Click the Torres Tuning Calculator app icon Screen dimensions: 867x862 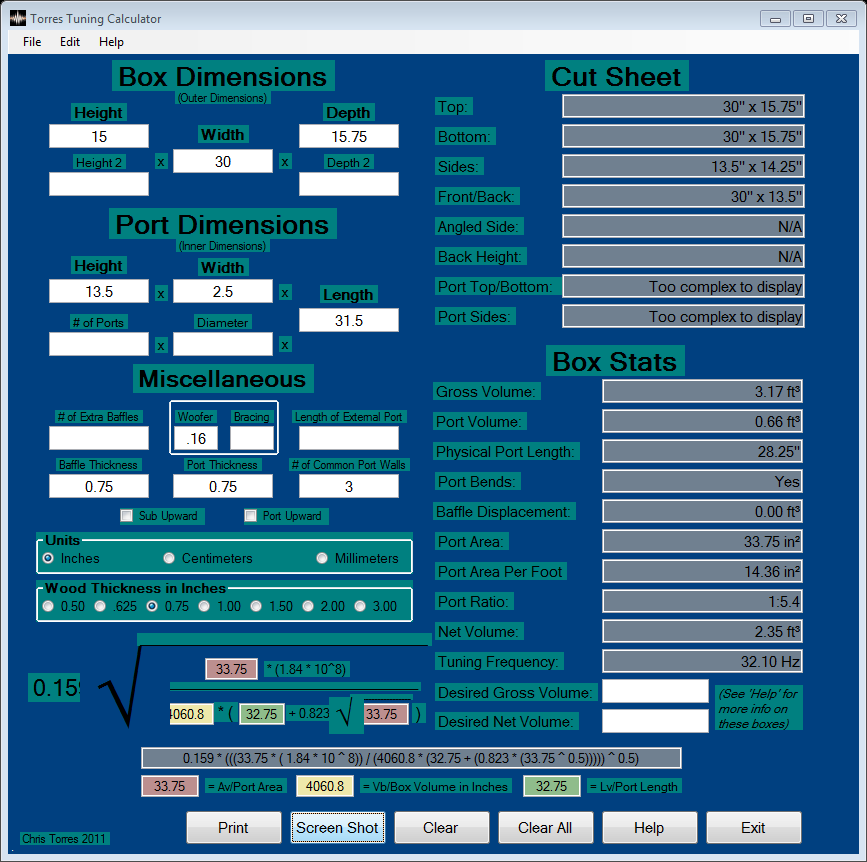18,18
